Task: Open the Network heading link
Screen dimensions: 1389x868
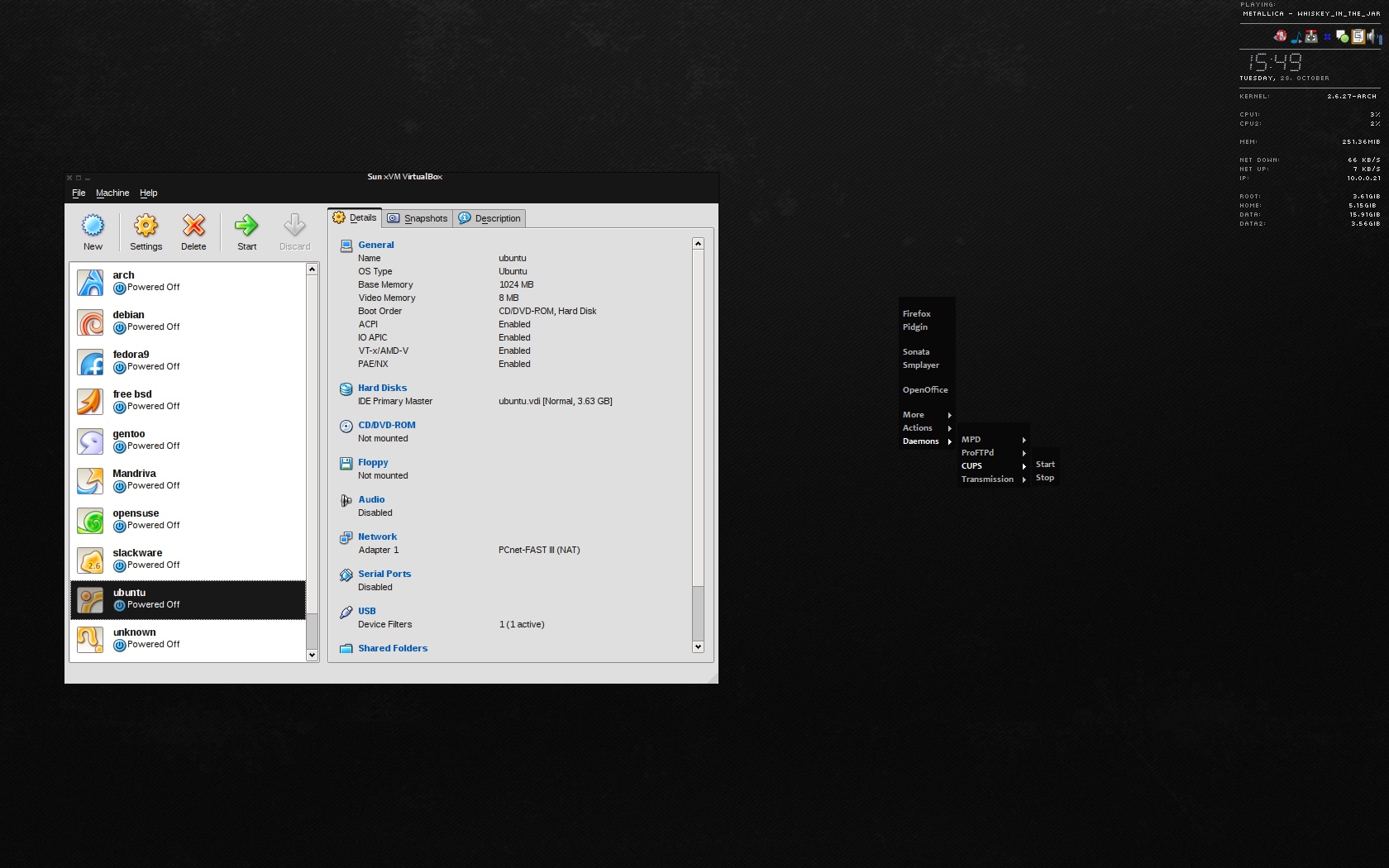Action: [377, 537]
